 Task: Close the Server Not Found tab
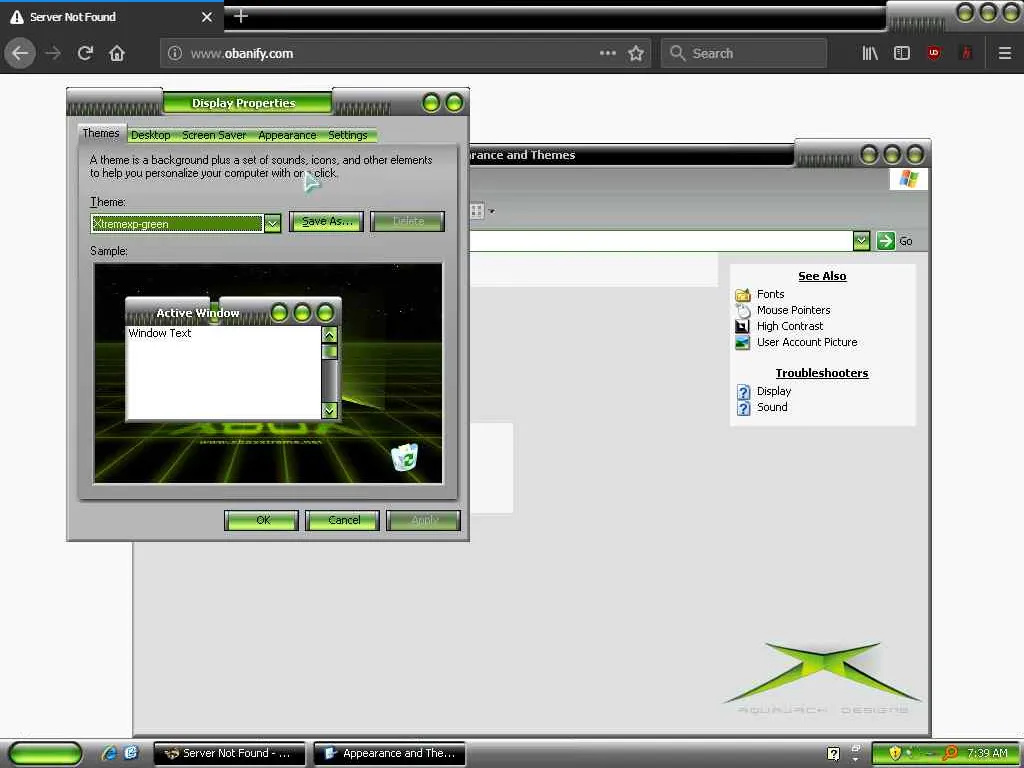(206, 17)
